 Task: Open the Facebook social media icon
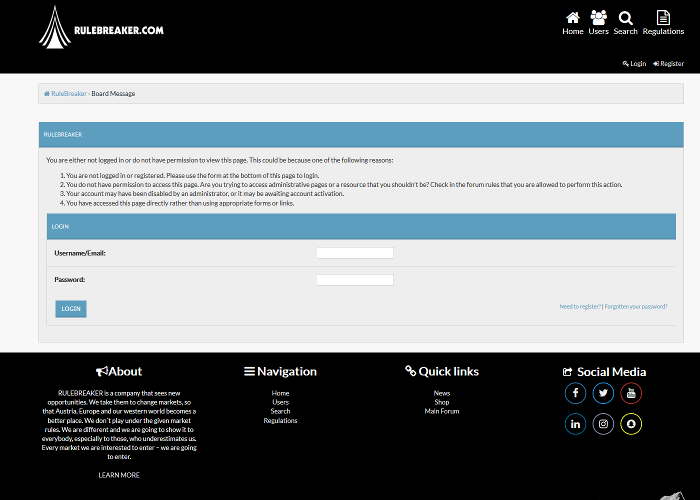(576, 393)
